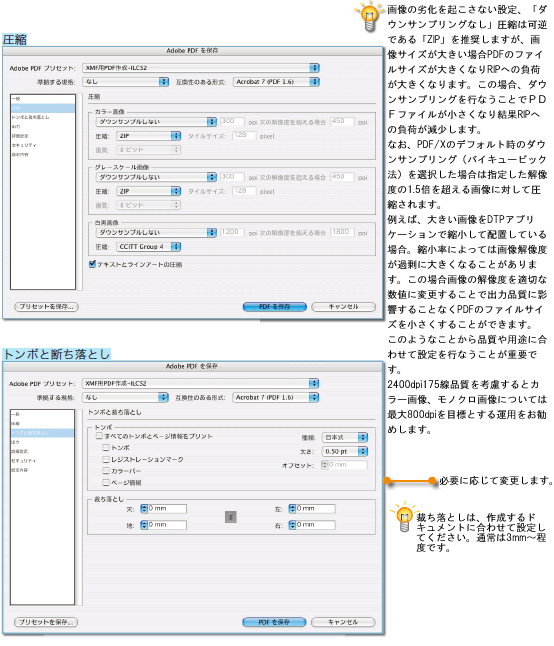Open color image downsampling dropdown

coord(156,122)
